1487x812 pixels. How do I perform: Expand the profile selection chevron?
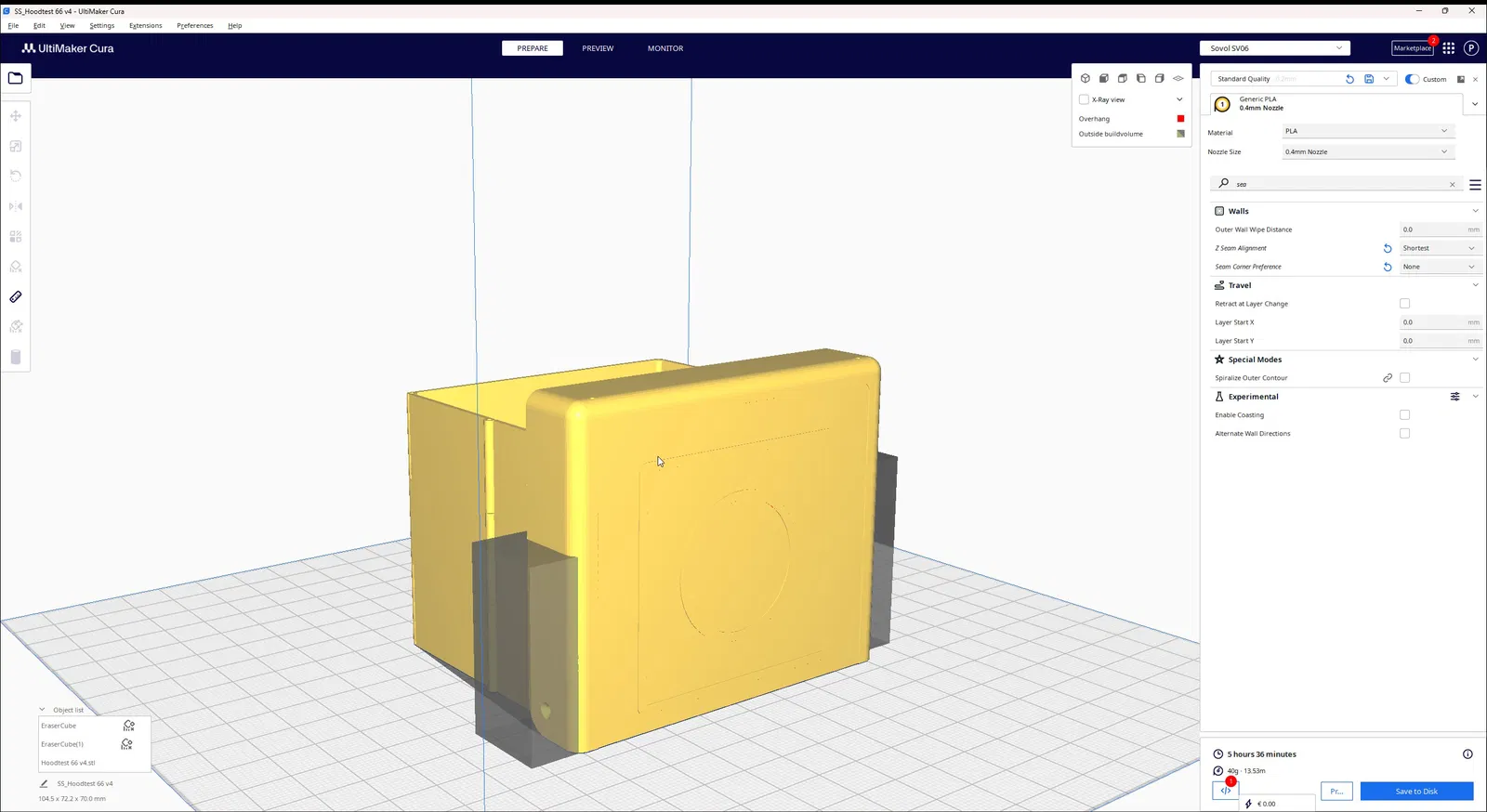pyautogui.click(x=1386, y=79)
